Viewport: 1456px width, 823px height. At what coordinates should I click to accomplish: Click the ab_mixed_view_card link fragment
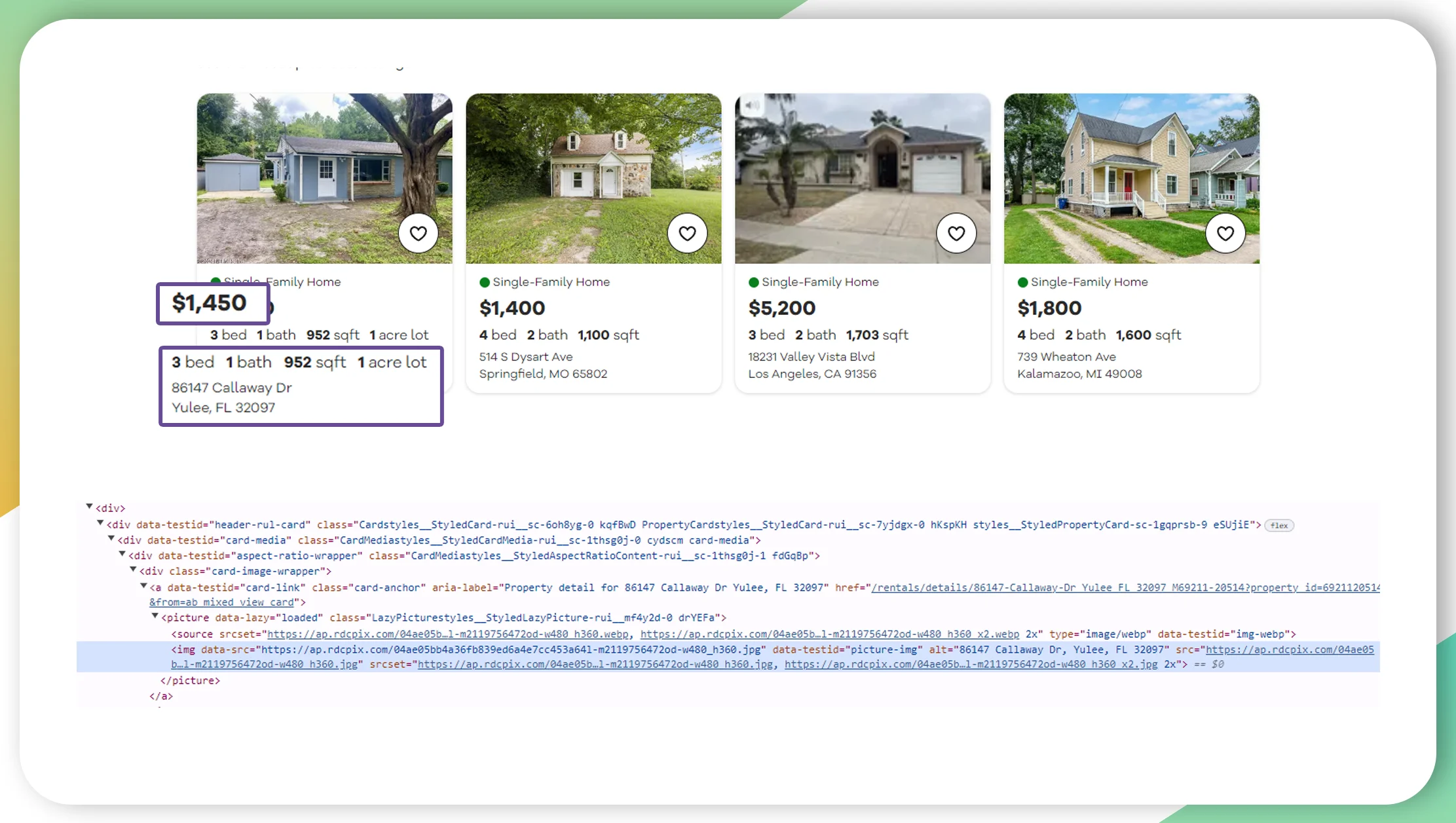click(223, 602)
